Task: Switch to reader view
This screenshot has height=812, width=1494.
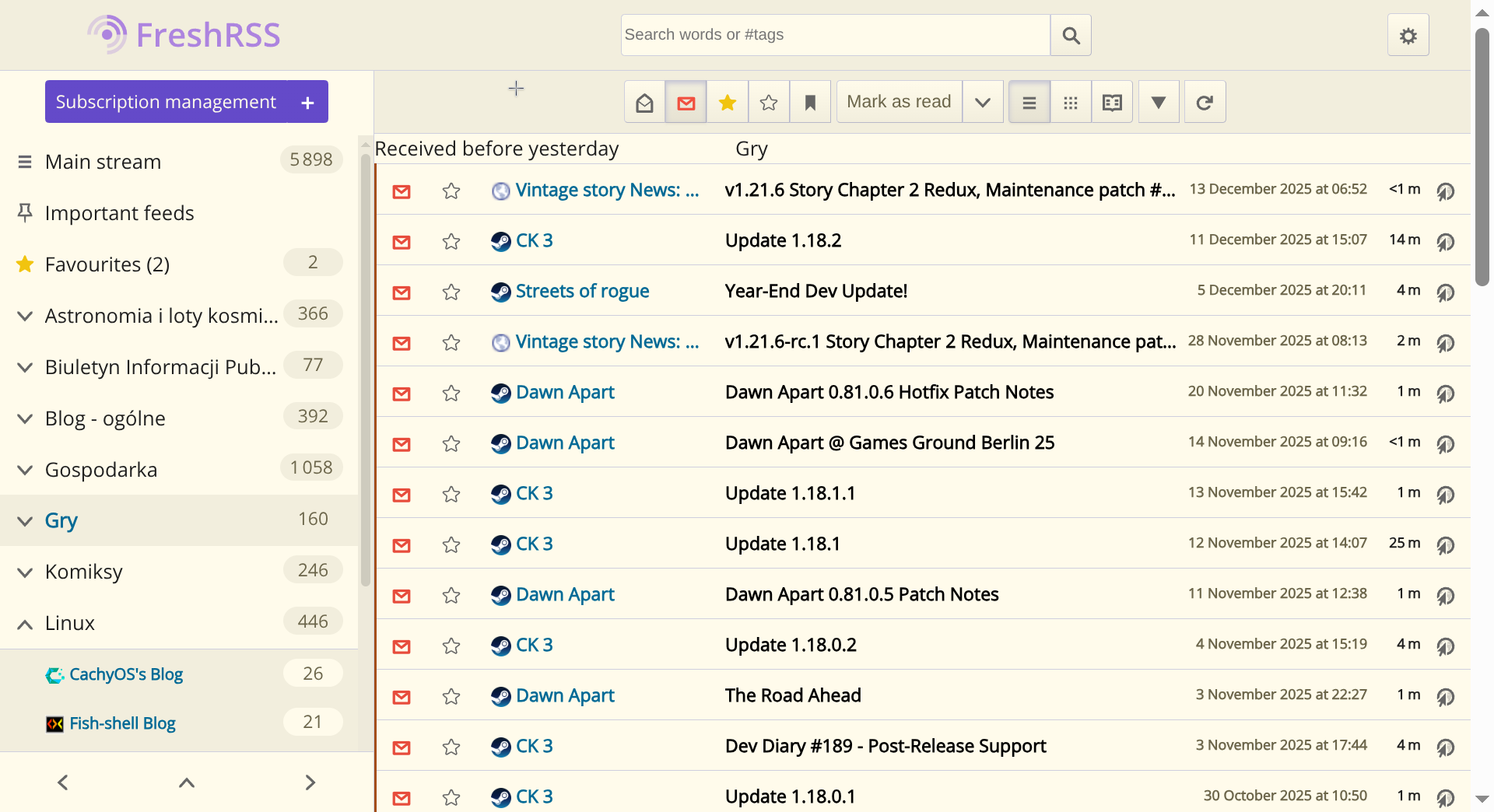Action: (x=1112, y=102)
